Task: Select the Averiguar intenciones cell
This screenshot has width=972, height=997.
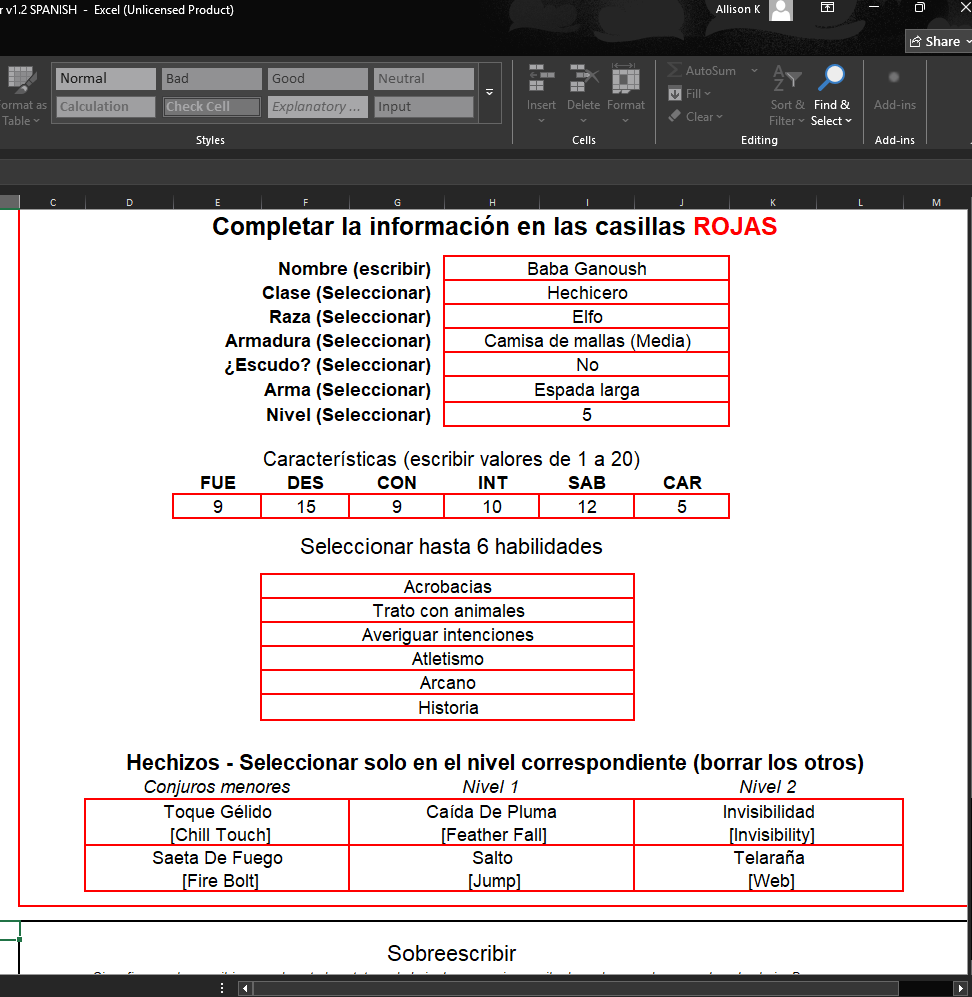Action: pyautogui.click(x=448, y=635)
